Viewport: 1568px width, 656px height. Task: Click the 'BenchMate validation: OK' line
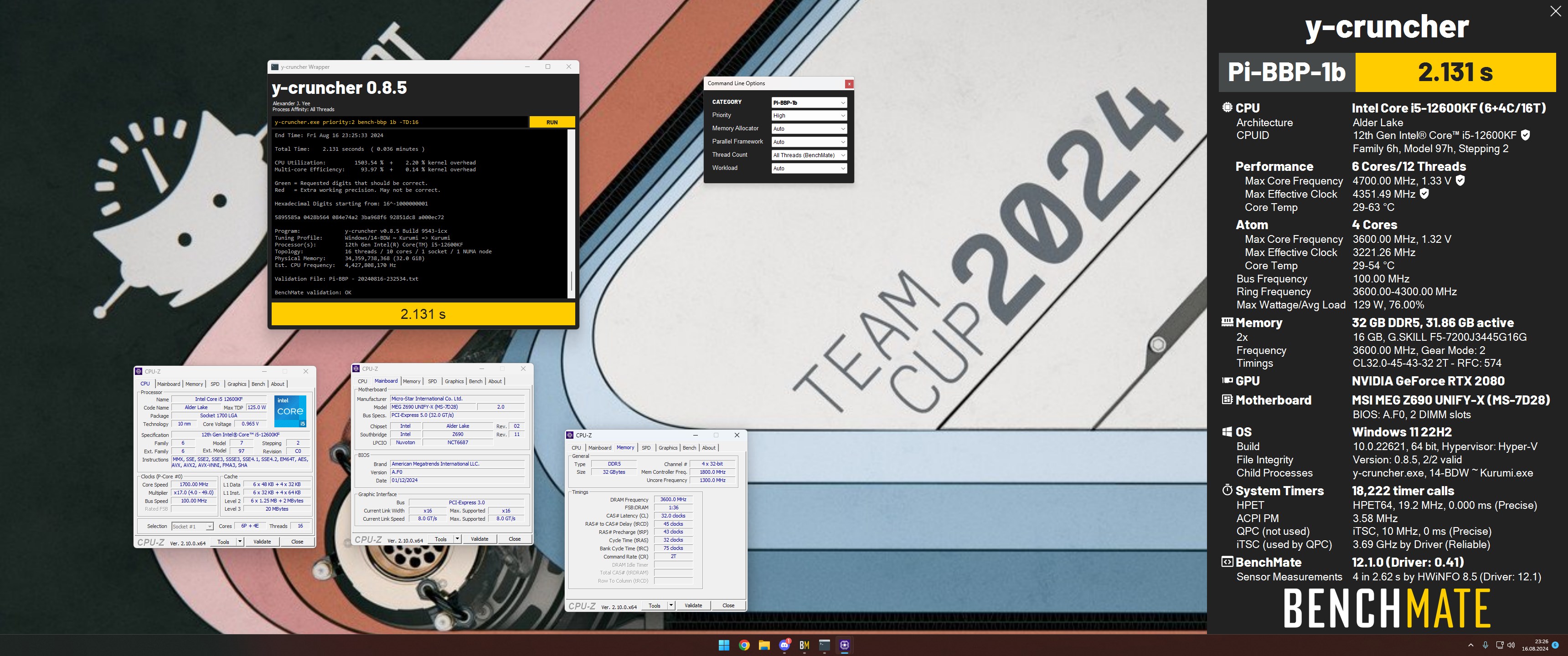pos(313,293)
